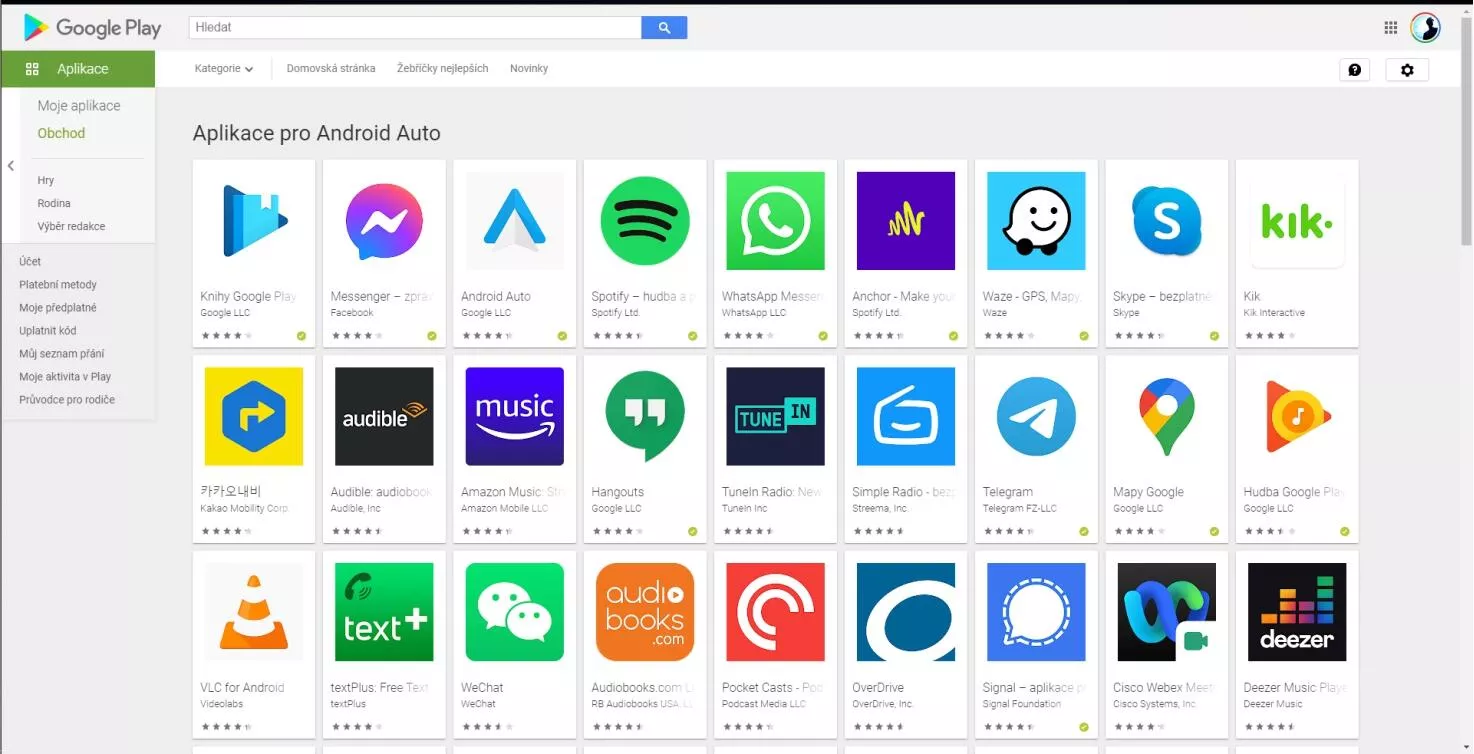Open Moje předplatné link
Screen dimensions: 1474x754
58,308
